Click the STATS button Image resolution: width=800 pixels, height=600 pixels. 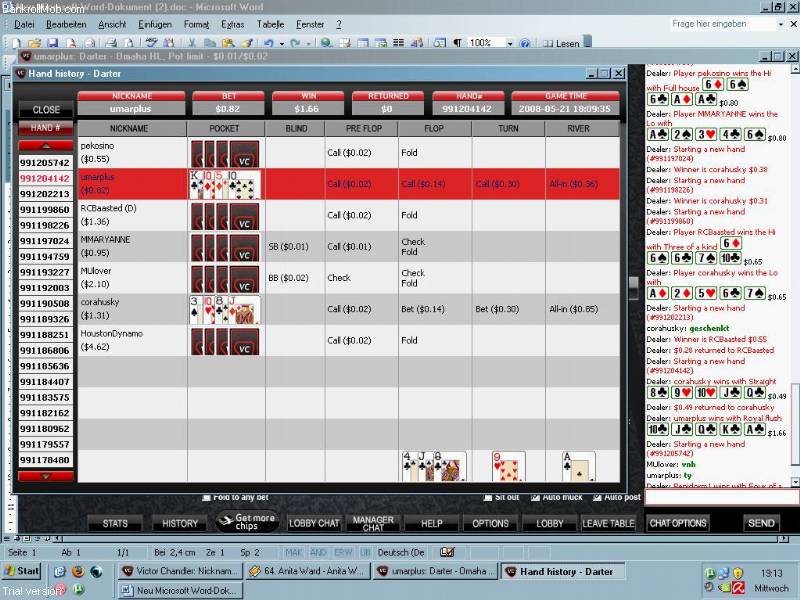115,523
